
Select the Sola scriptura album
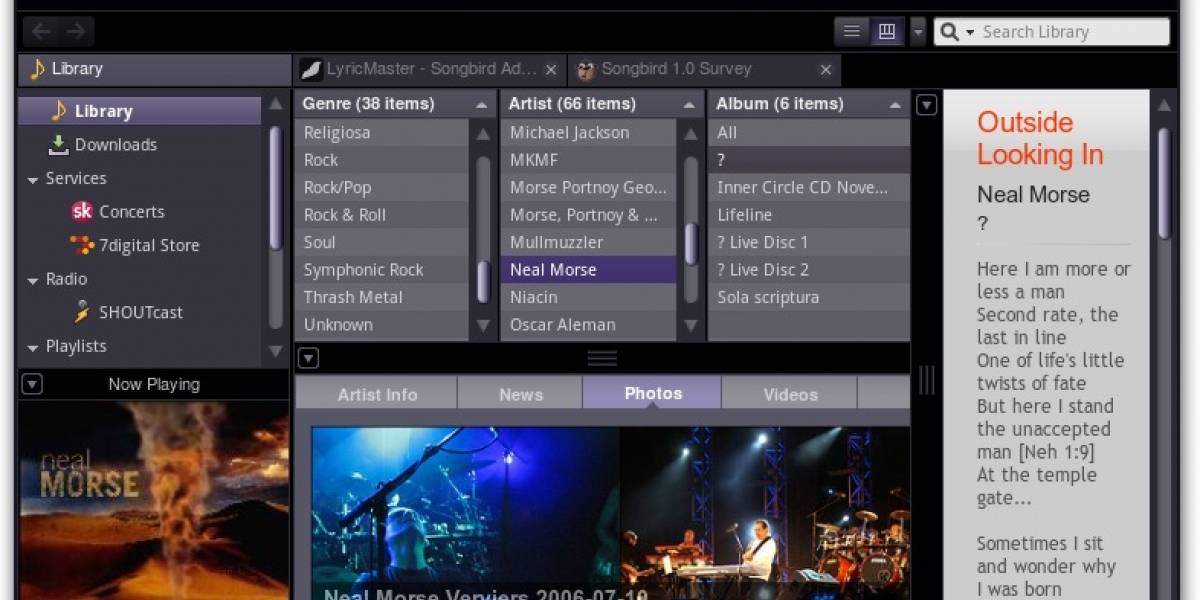(809, 297)
